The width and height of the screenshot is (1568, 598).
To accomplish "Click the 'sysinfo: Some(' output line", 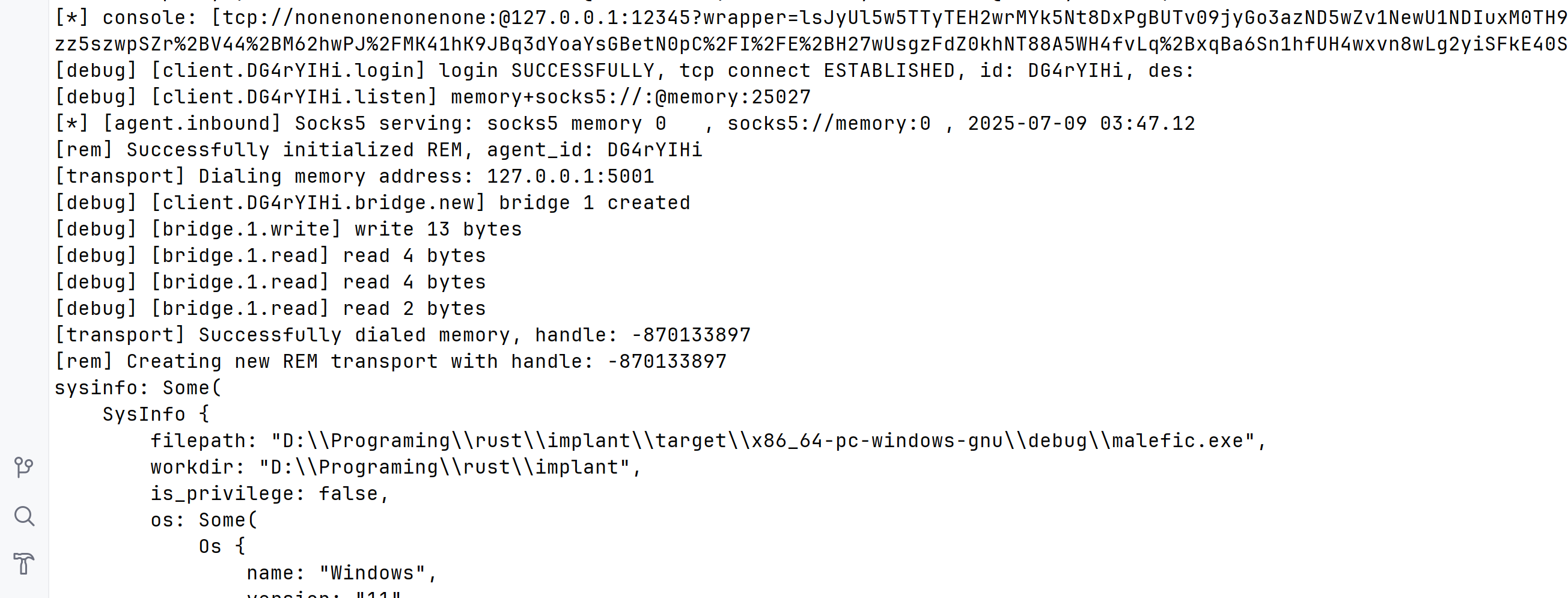I will 138,388.
